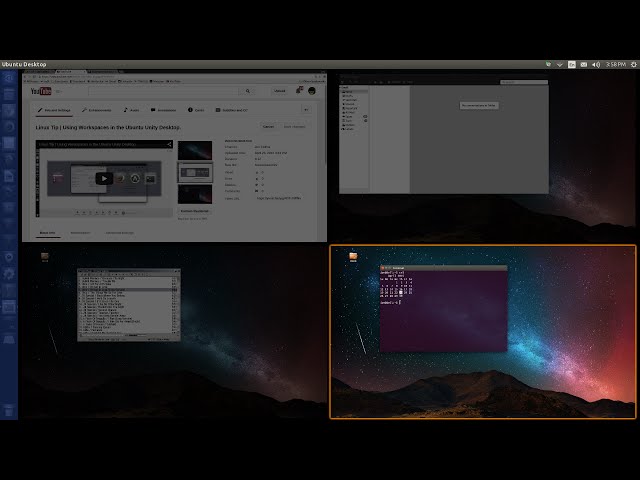
Task: Open the Basic info sub-tab
Action: click(47, 233)
